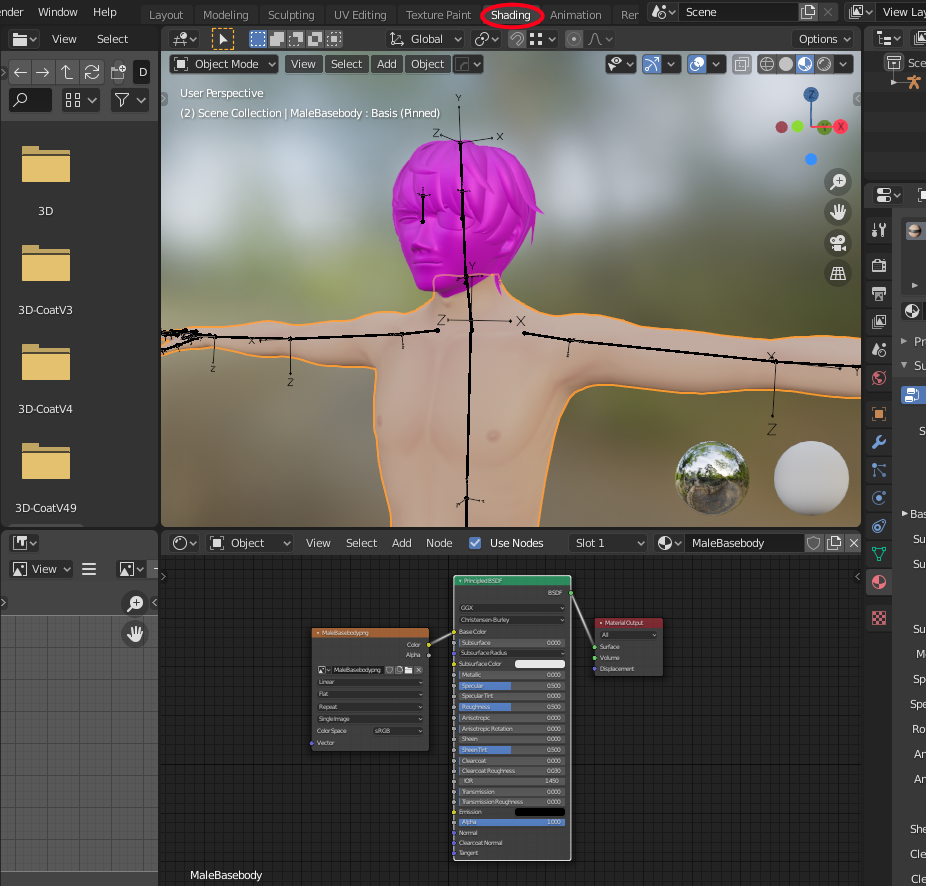This screenshot has width=926, height=886.
Task: Uncheck the Use Nodes checkbox
Action: (475, 543)
